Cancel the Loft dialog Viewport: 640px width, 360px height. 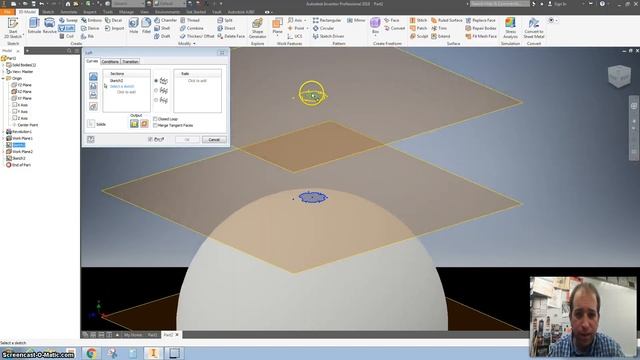(x=214, y=140)
